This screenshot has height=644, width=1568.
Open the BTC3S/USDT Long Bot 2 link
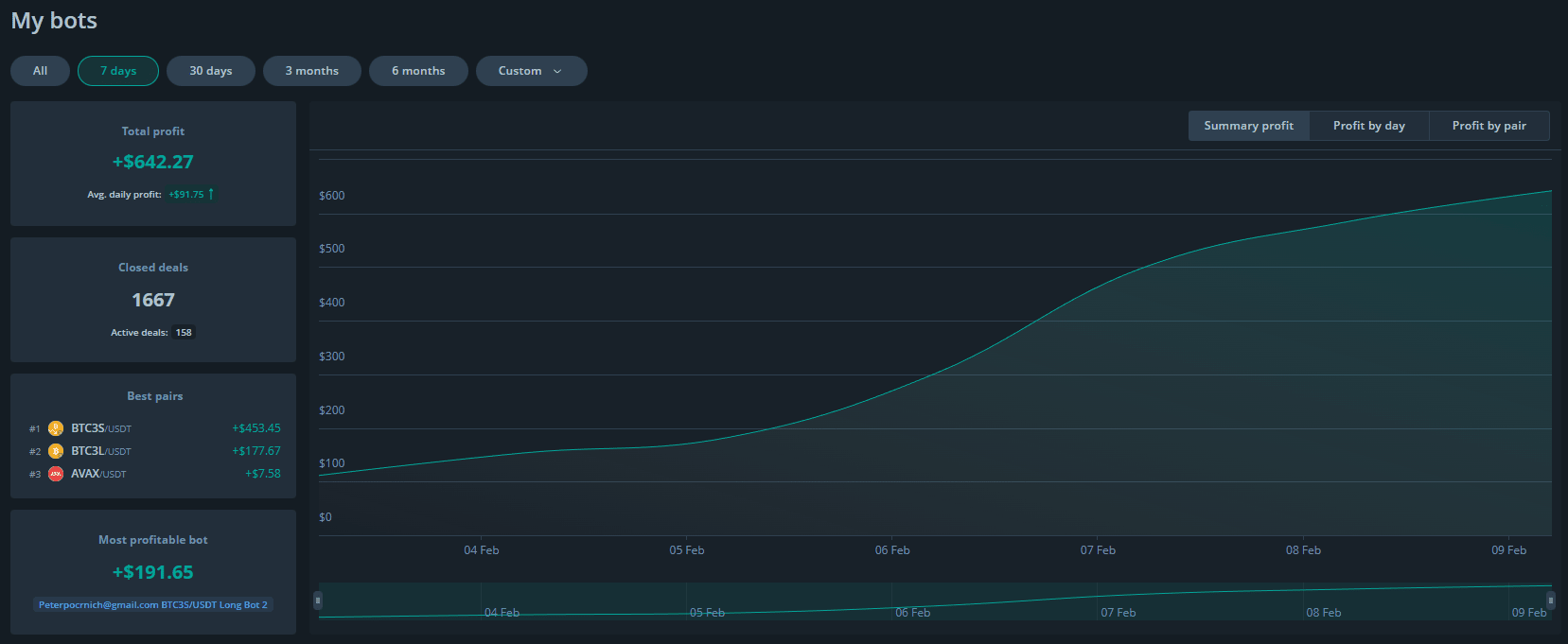tap(153, 604)
